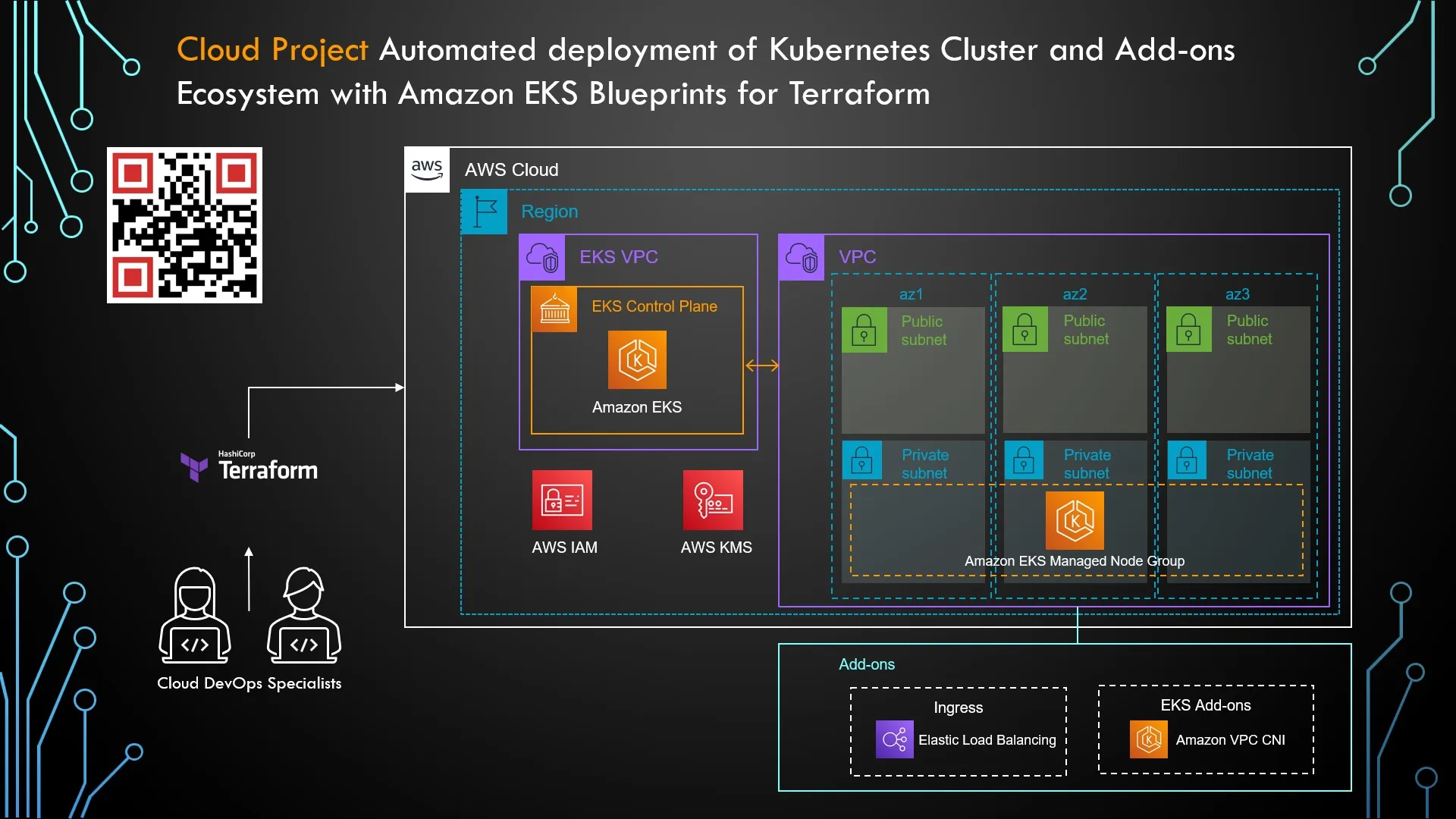Click the EKS VPC cloud shield icon

click(x=543, y=257)
